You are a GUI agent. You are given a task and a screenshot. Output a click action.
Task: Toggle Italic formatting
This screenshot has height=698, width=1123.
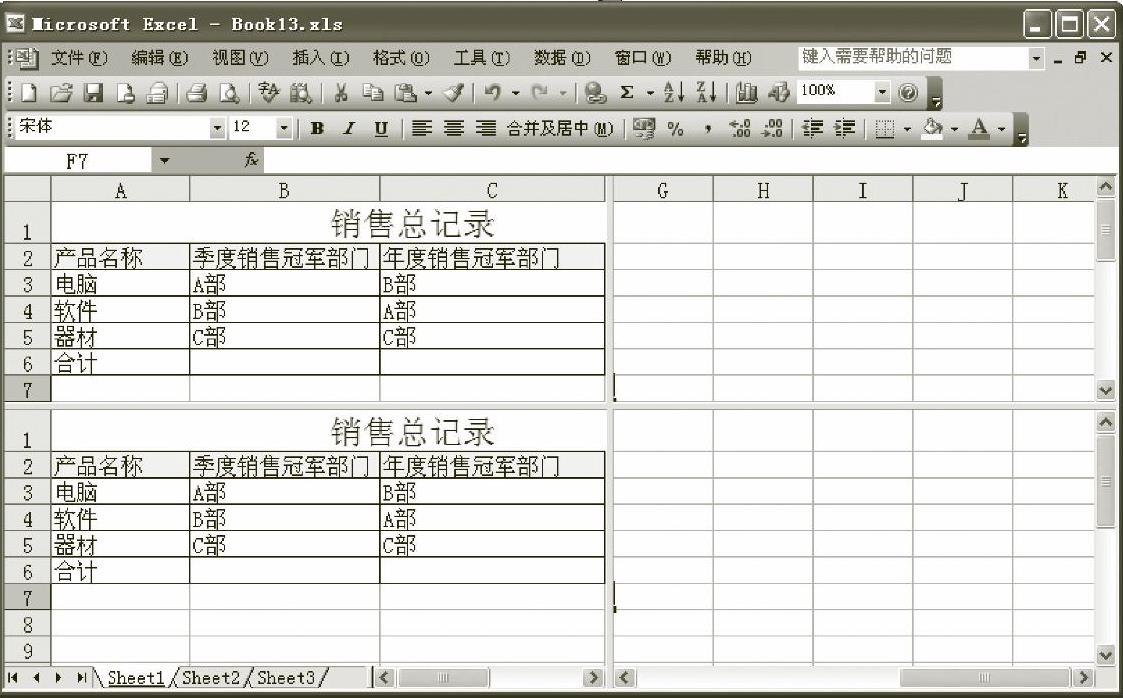pyautogui.click(x=349, y=129)
